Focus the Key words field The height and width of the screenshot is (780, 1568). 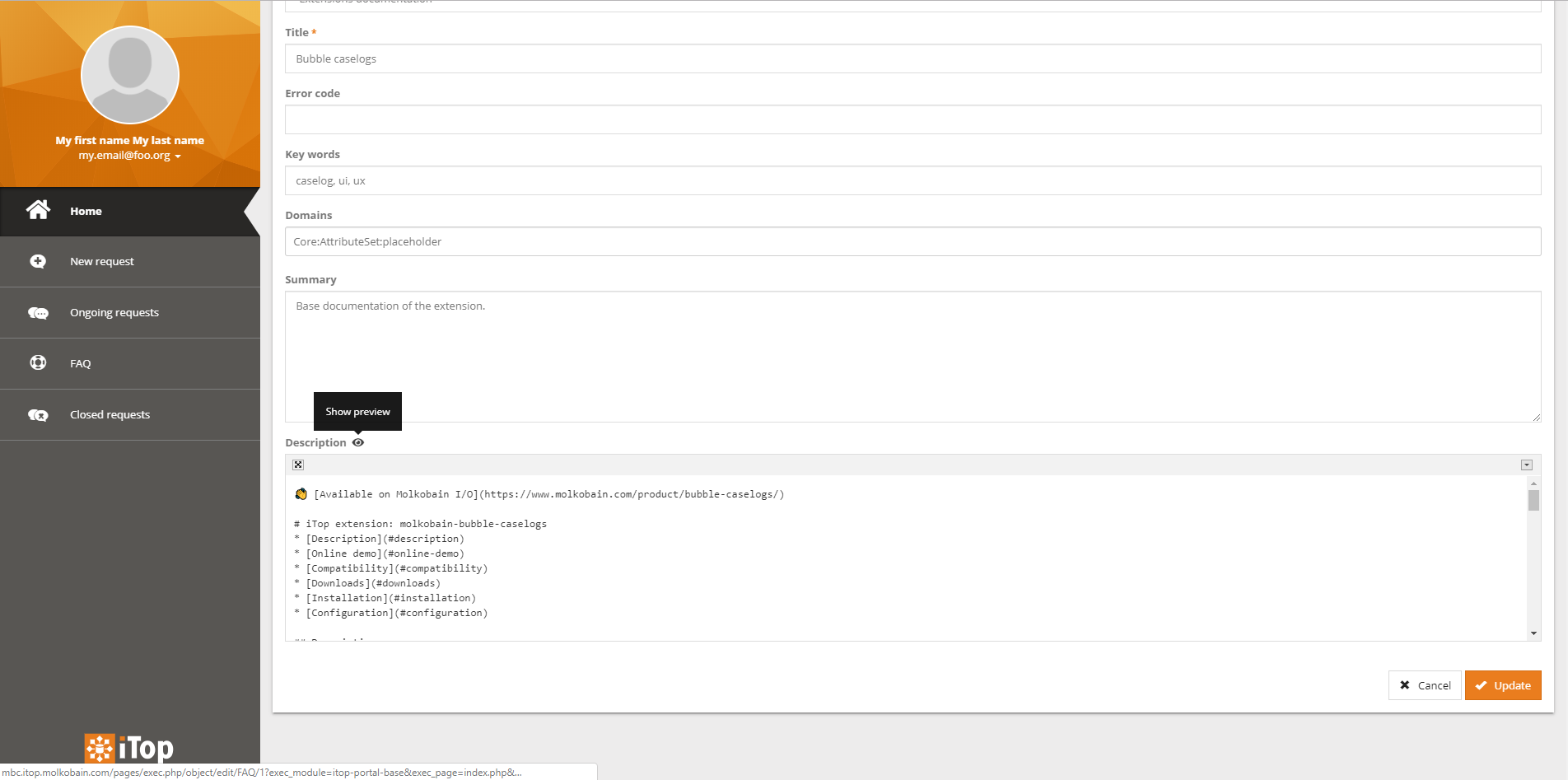coord(912,180)
